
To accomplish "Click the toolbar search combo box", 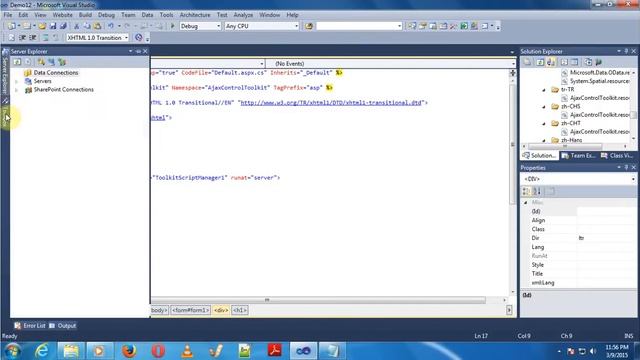I will [x=359, y=26].
